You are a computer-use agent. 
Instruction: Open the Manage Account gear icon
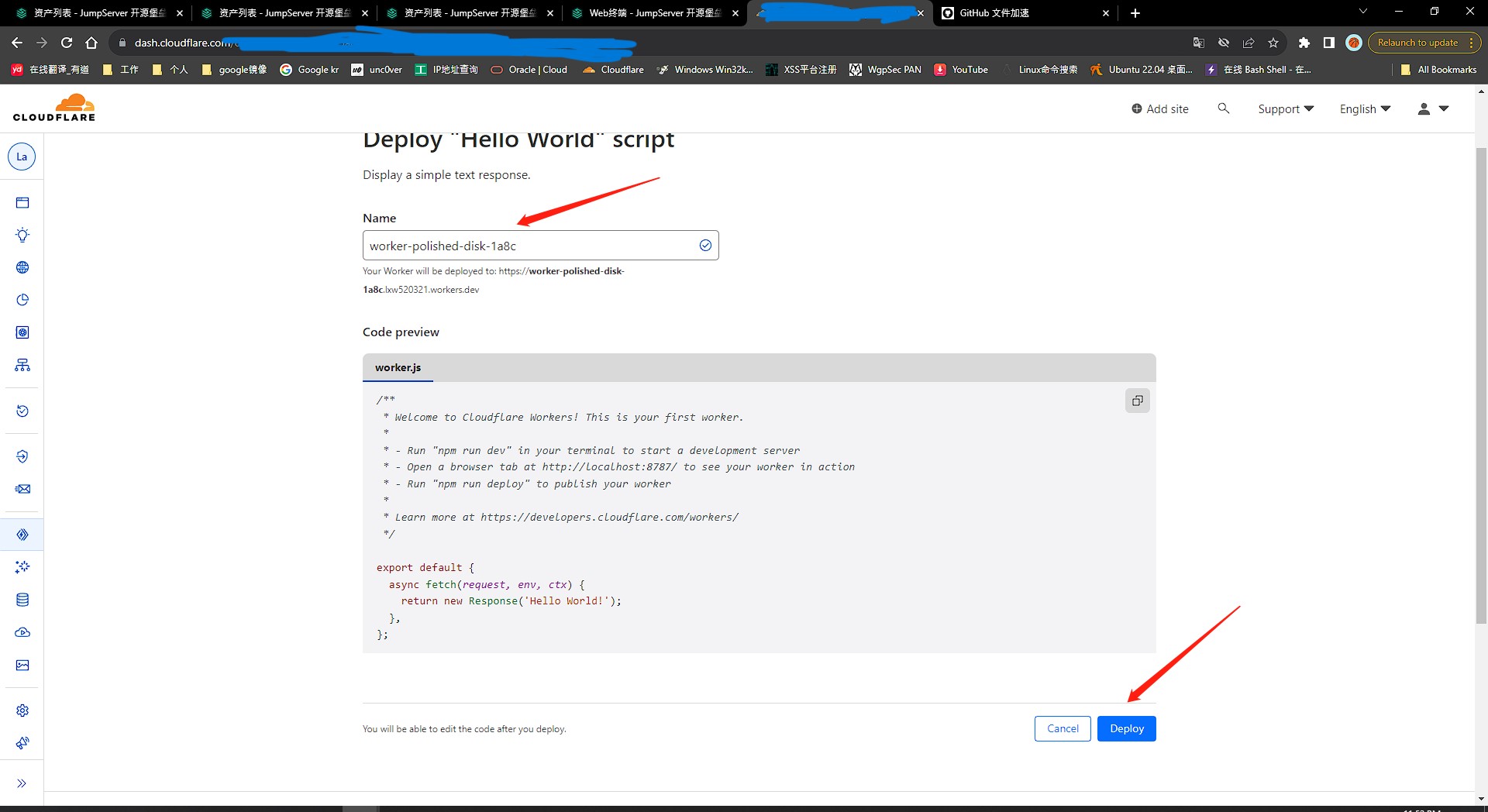point(22,710)
